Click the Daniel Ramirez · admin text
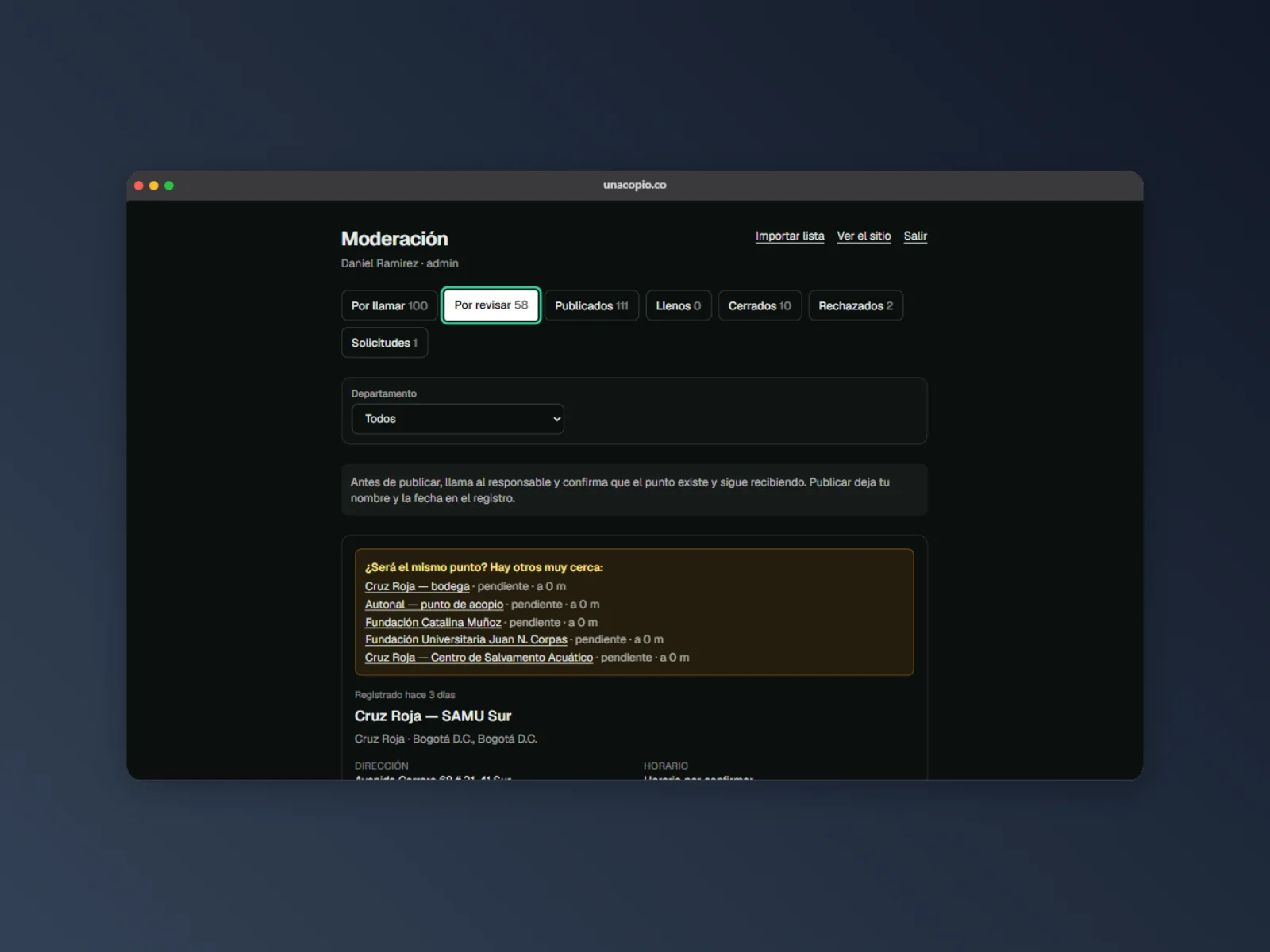Viewport: 1270px width, 952px height. (x=400, y=263)
